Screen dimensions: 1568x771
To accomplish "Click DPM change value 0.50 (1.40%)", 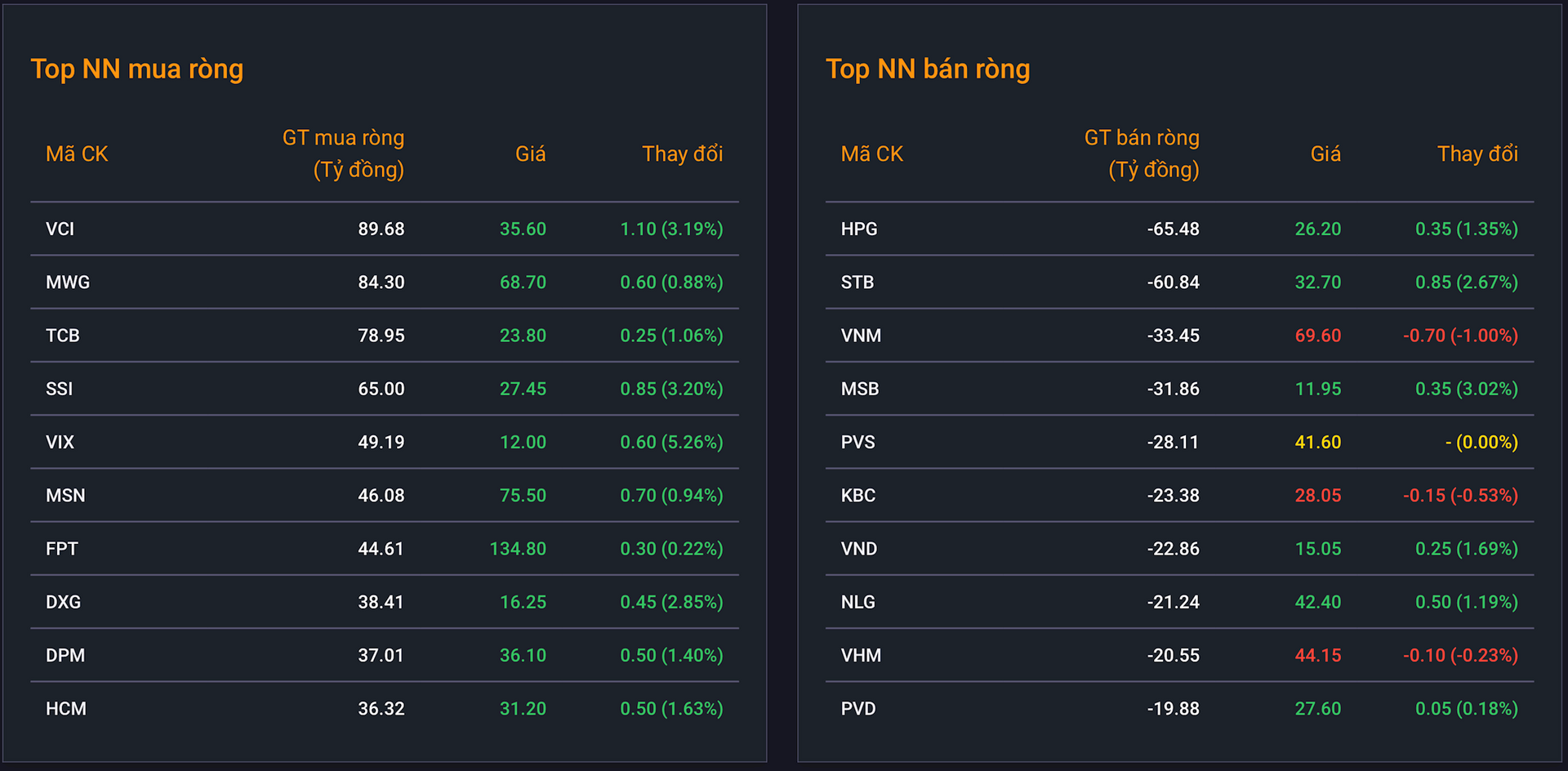I will click(671, 655).
